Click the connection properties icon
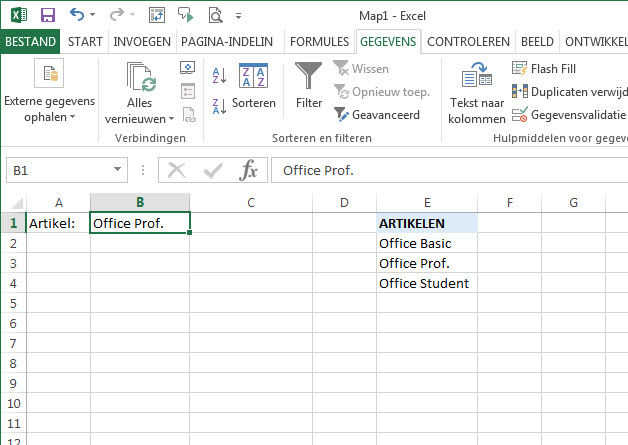 (x=187, y=91)
